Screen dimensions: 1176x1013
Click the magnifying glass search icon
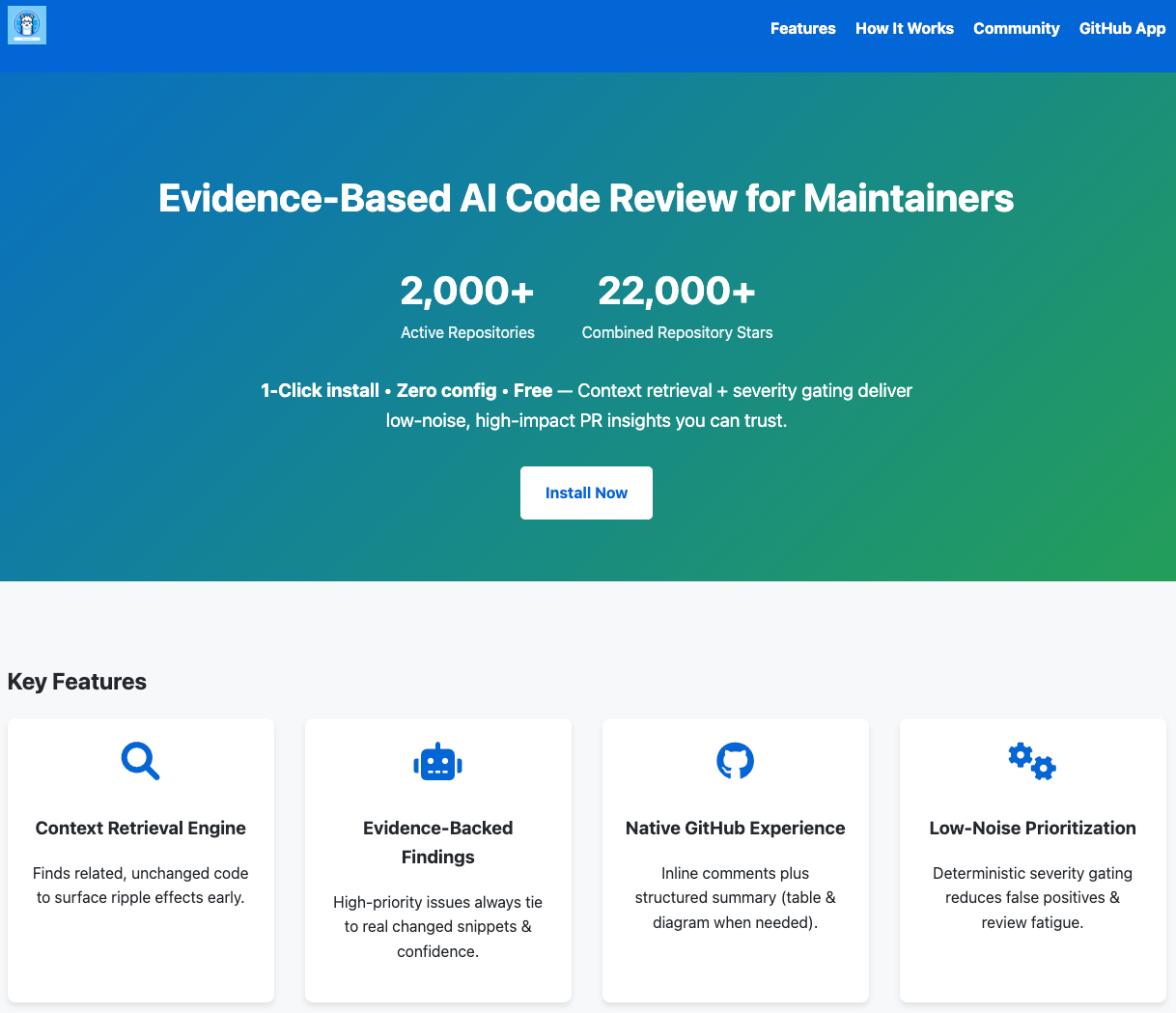tap(140, 761)
